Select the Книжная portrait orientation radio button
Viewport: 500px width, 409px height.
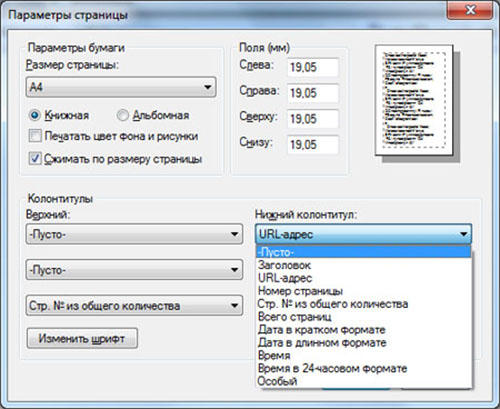click(x=35, y=115)
